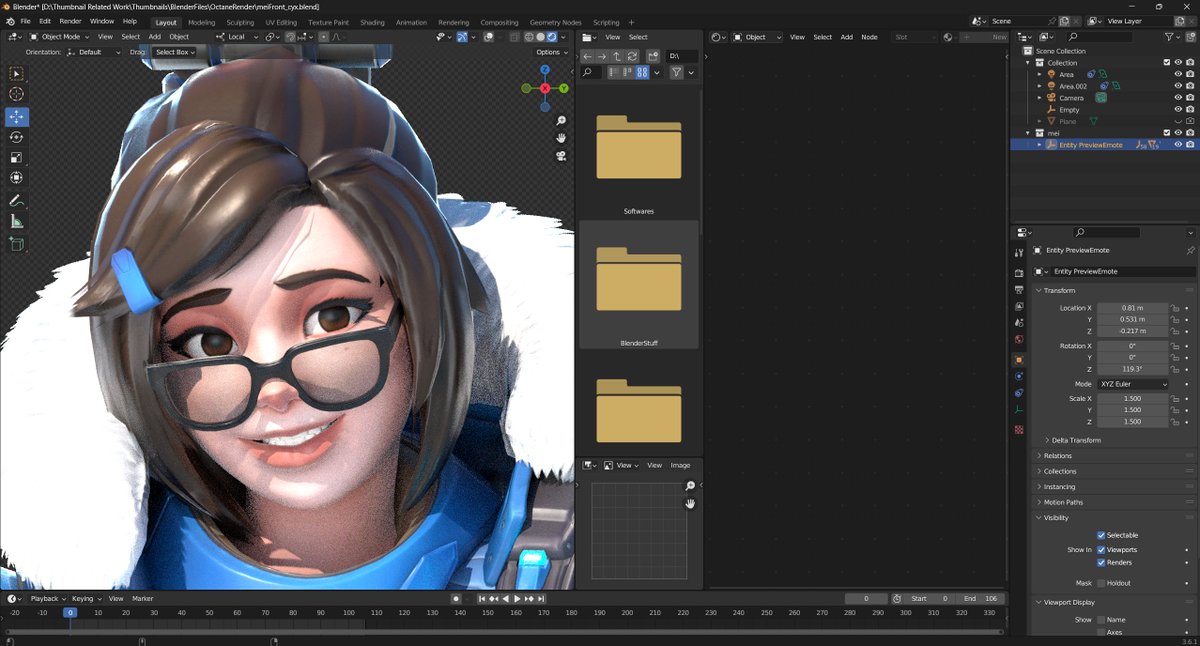The width and height of the screenshot is (1200, 646).
Task: Pin the properties editor context
Action: click(1190, 250)
